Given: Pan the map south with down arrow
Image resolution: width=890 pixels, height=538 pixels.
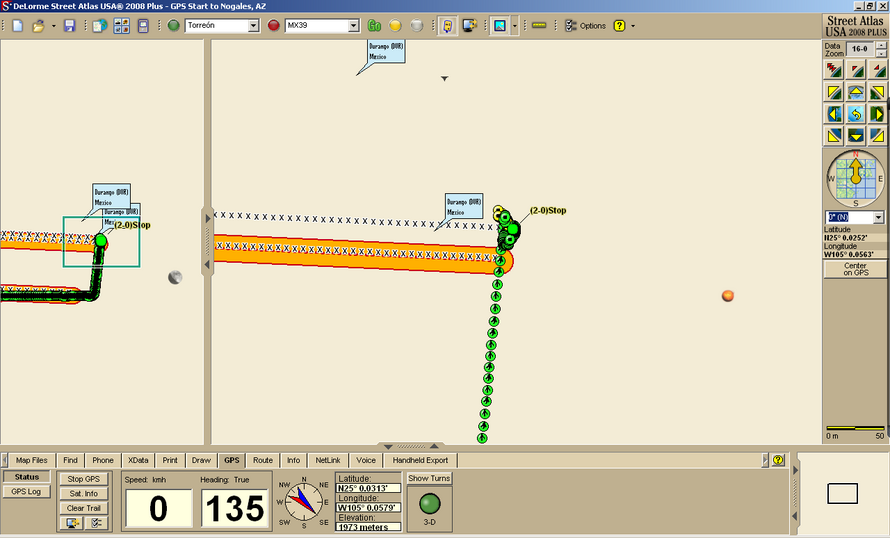Looking at the screenshot, I should point(856,136).
